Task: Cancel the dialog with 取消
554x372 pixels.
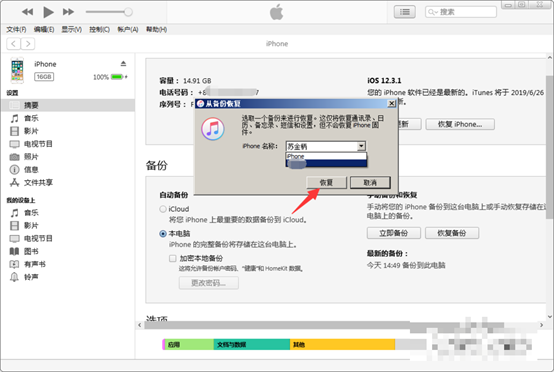Action: [x=370, y=183]
